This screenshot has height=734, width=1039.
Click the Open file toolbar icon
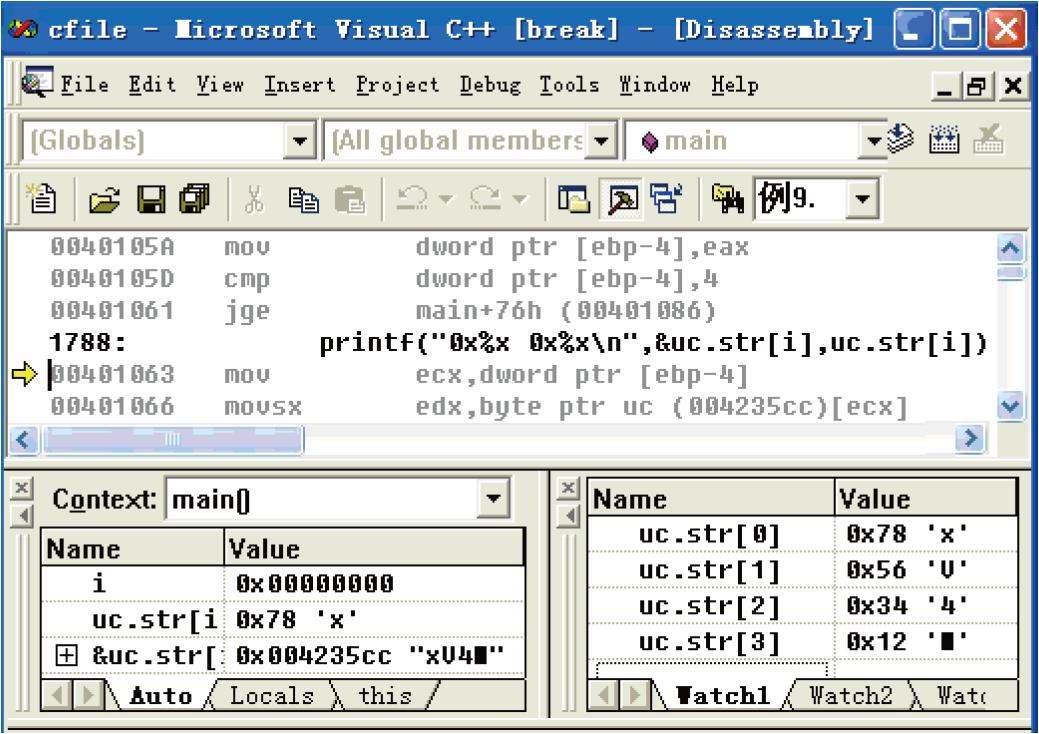[x=105, y=199]
